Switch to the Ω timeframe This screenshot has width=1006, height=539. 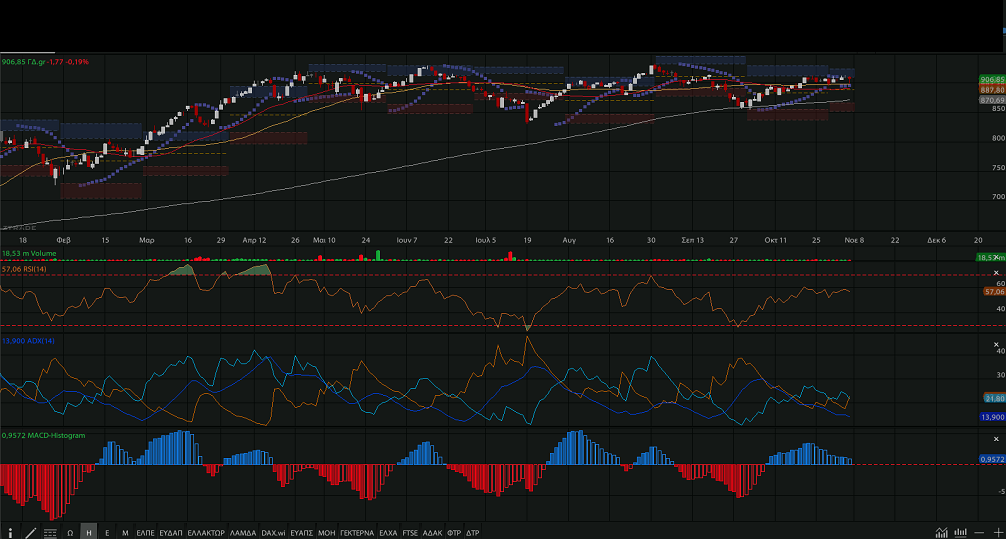(70, 532)
